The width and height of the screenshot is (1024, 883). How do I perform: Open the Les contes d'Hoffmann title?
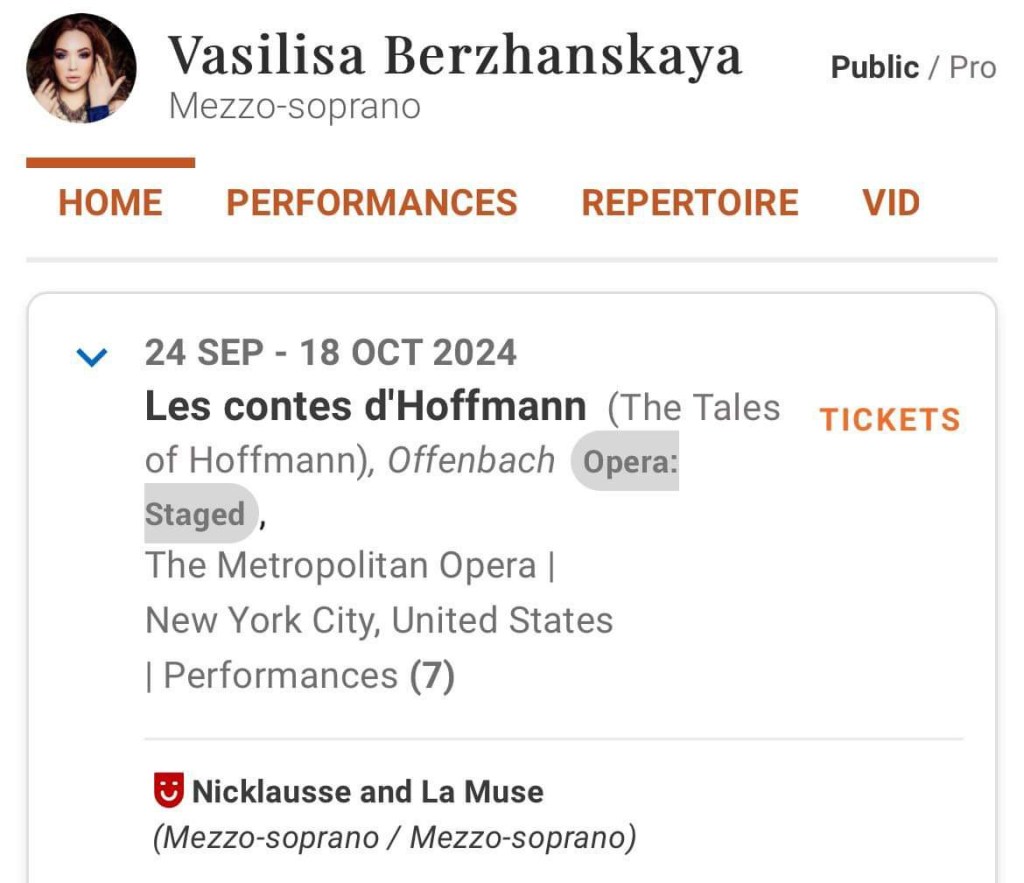coord(365,407)
